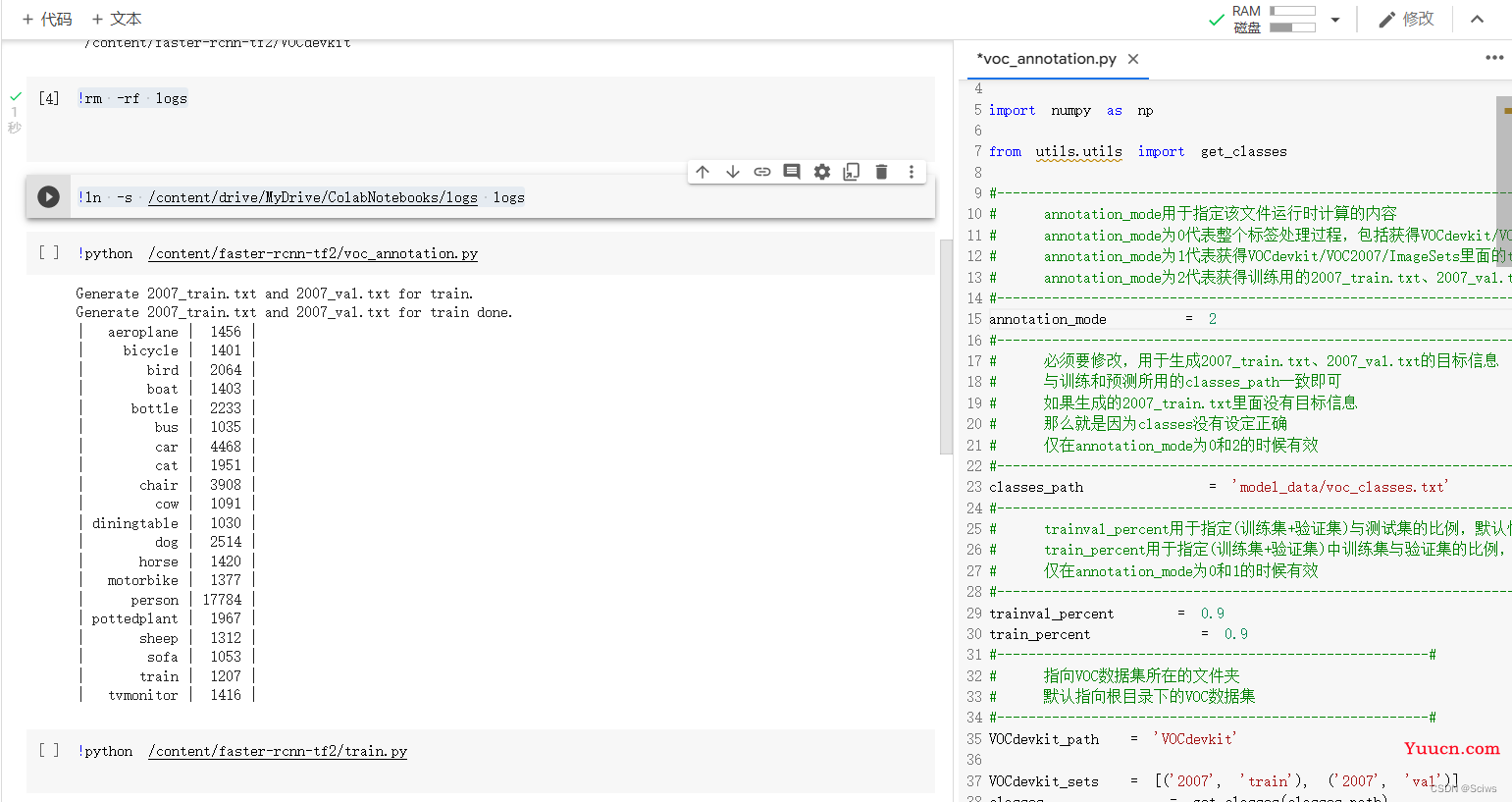Click the notebook vertical scrollbar
Image resolution: width=1512 pixels, height=802 pixels.
click(x=946, y=347)
